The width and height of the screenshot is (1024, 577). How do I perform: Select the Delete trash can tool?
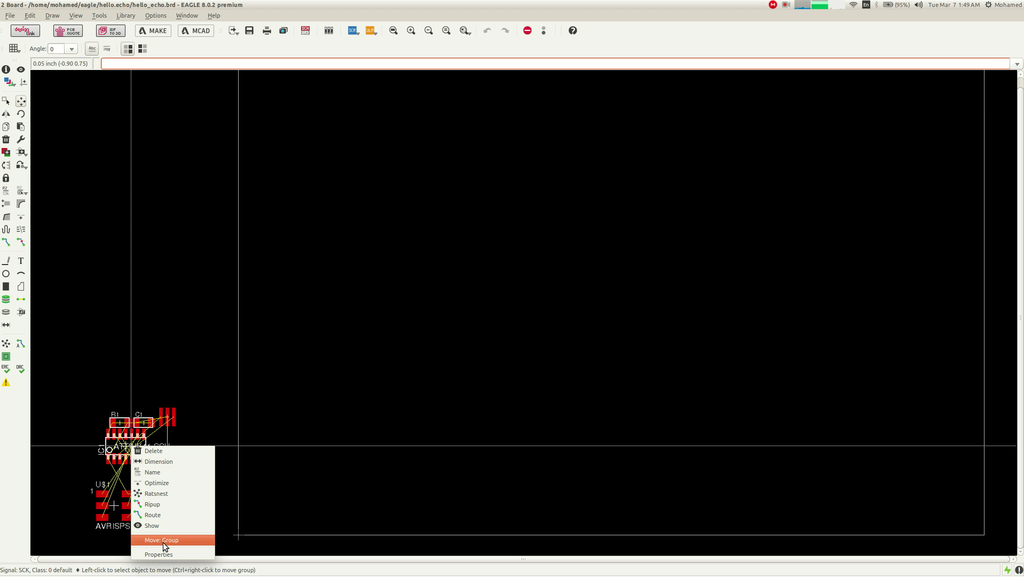(6, 139)
